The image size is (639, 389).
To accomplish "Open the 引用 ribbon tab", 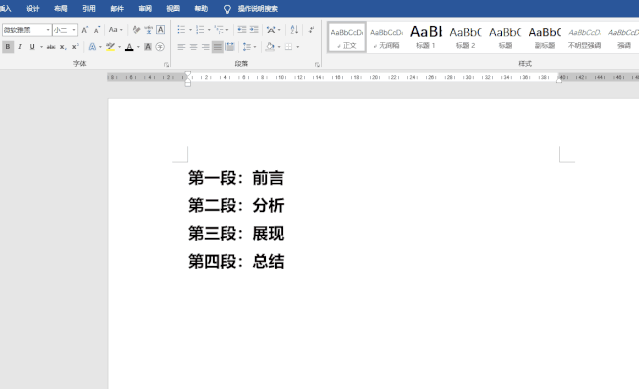I will click(x=89, y=9).
